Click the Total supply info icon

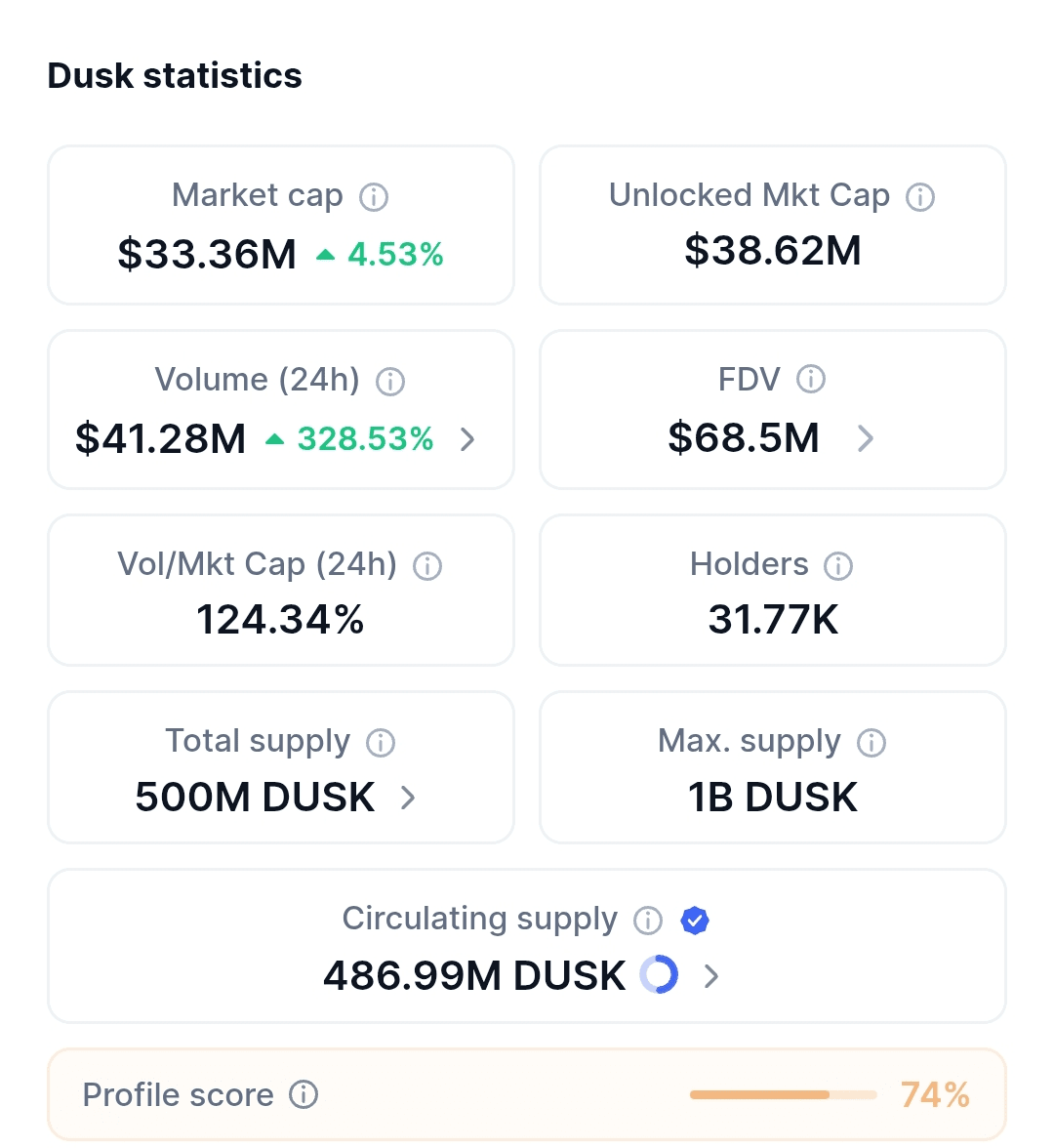pyautogui.click(x=381, y=743)
